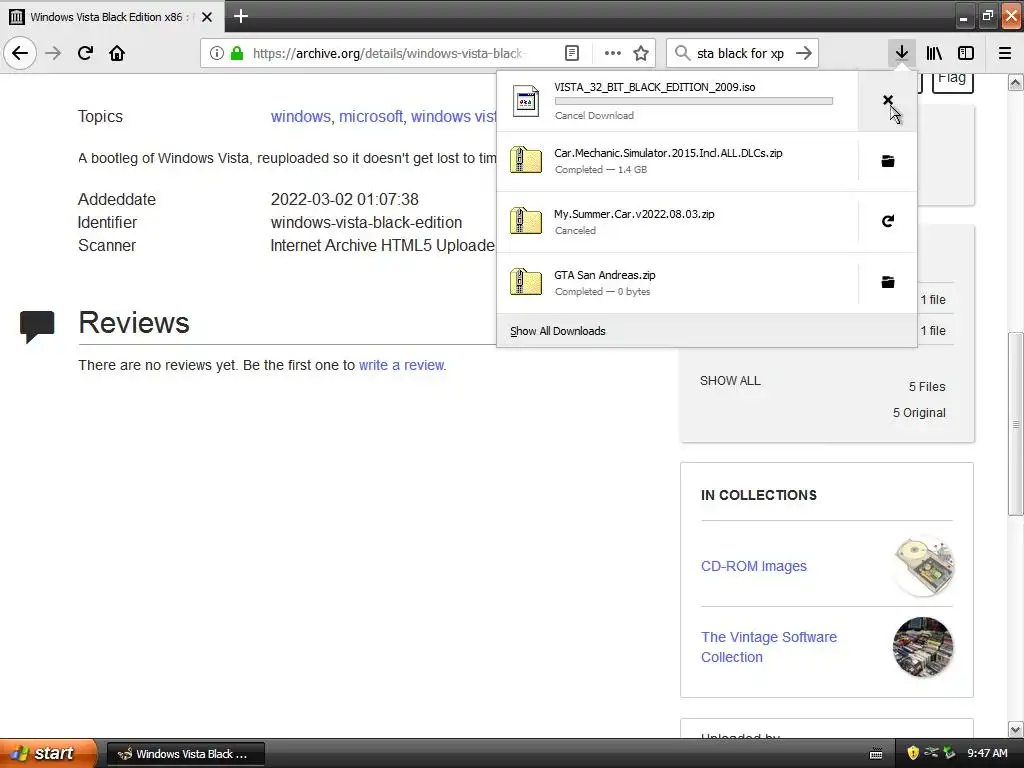Click The Vintage Software Collection thumbnail

pyautogui.click(x=923, y=647)
